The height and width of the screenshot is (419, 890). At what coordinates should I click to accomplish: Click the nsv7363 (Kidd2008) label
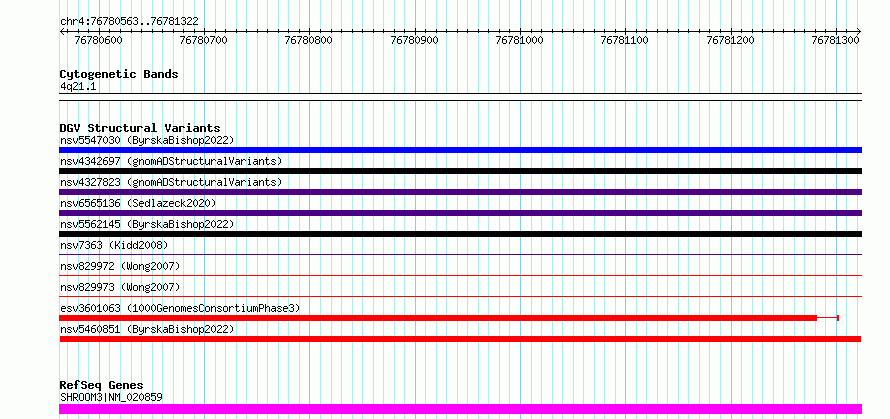[x=114, y=245]
